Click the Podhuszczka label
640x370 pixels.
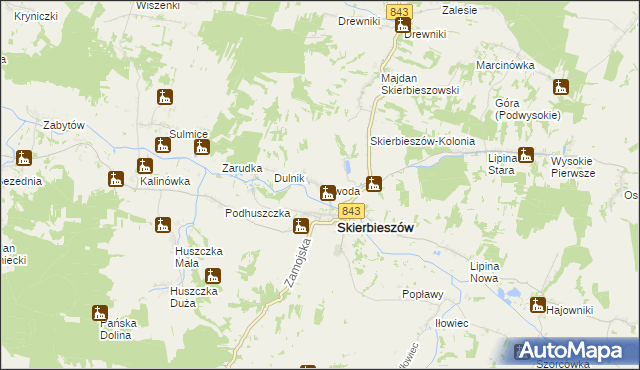pyautogui.click(x=258, y=213)
